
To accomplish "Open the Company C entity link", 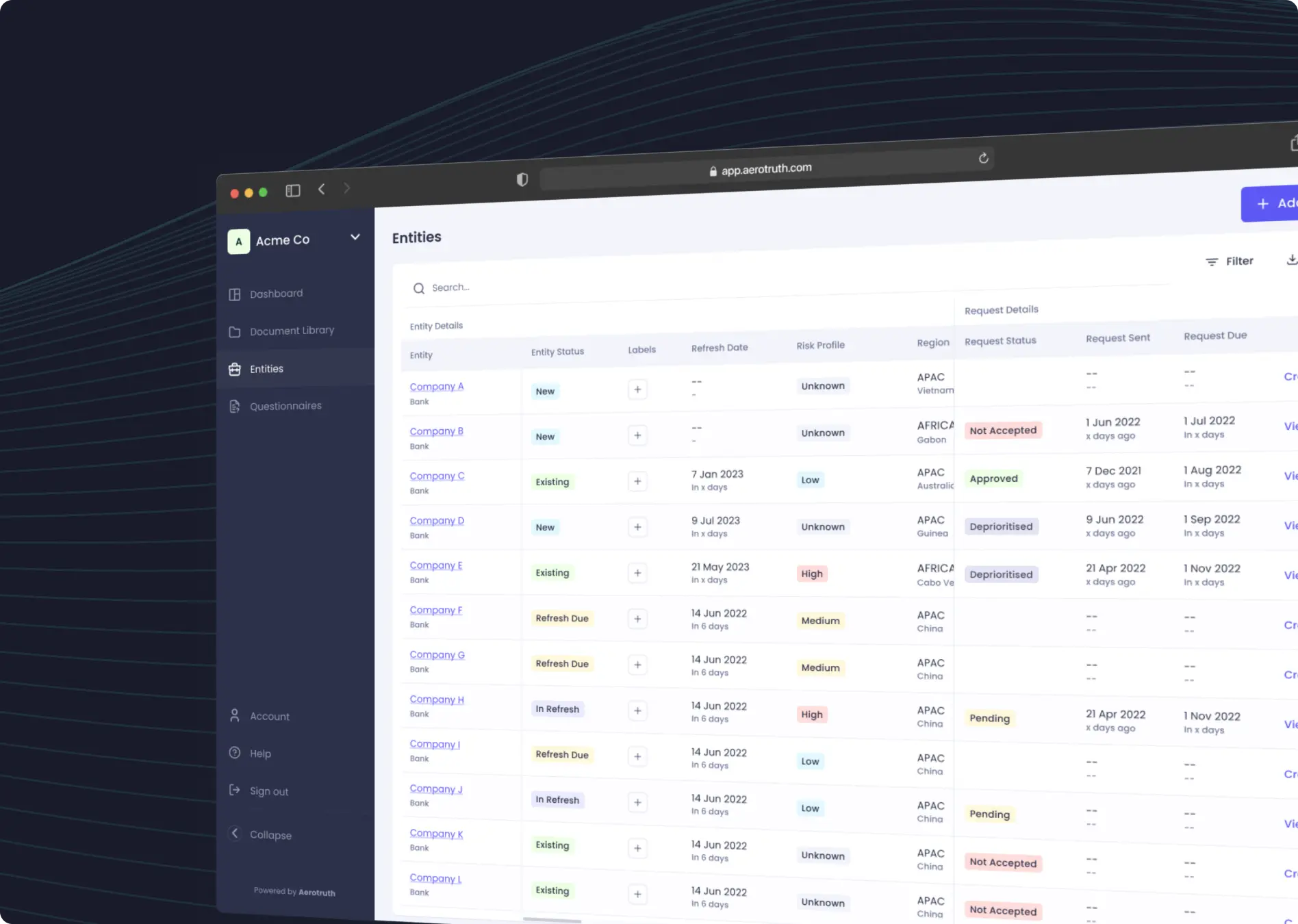I will pos(437,476).
